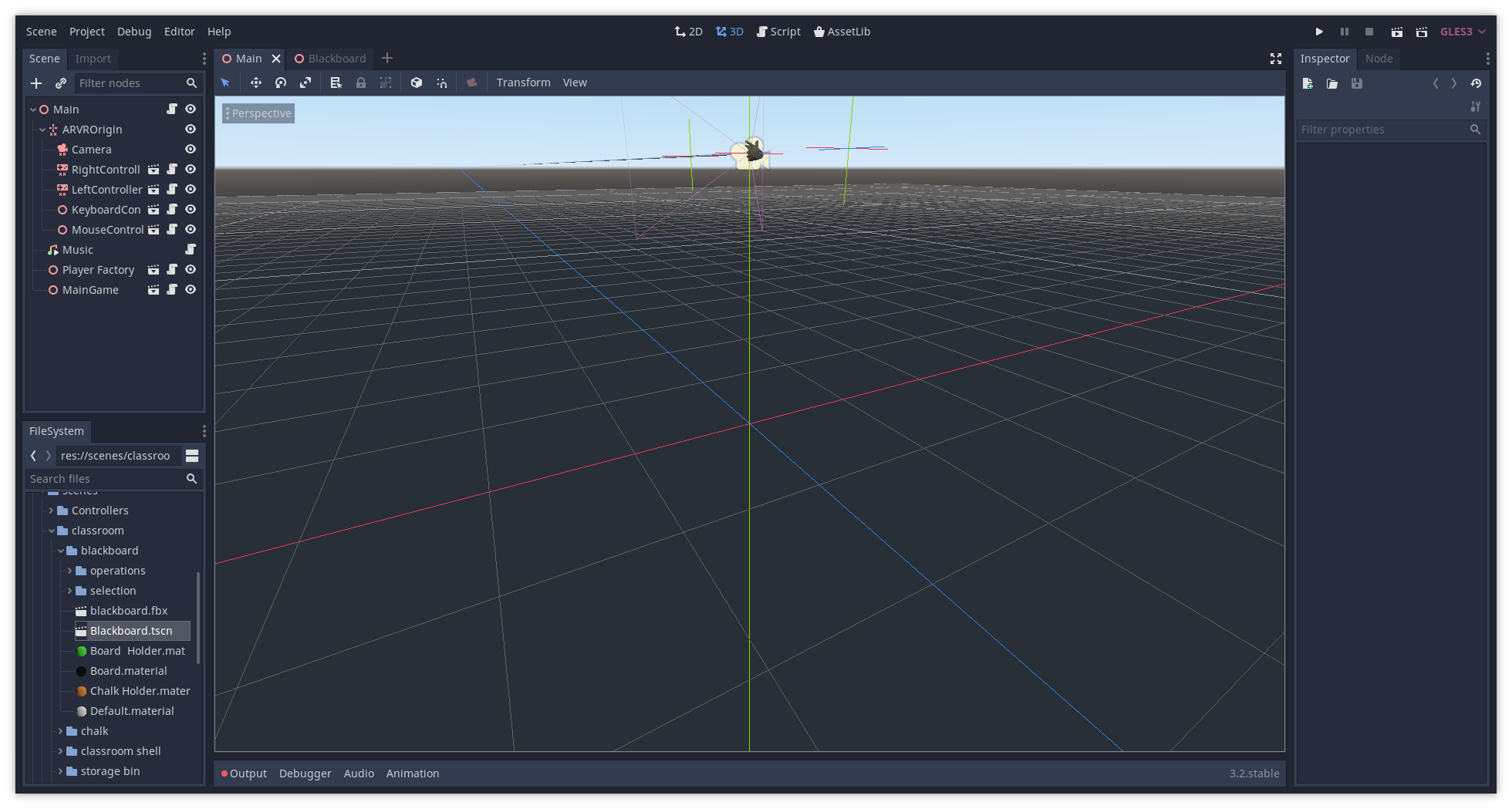Click the Play scene button
1512x809 pixels.
click(1396, 32)
